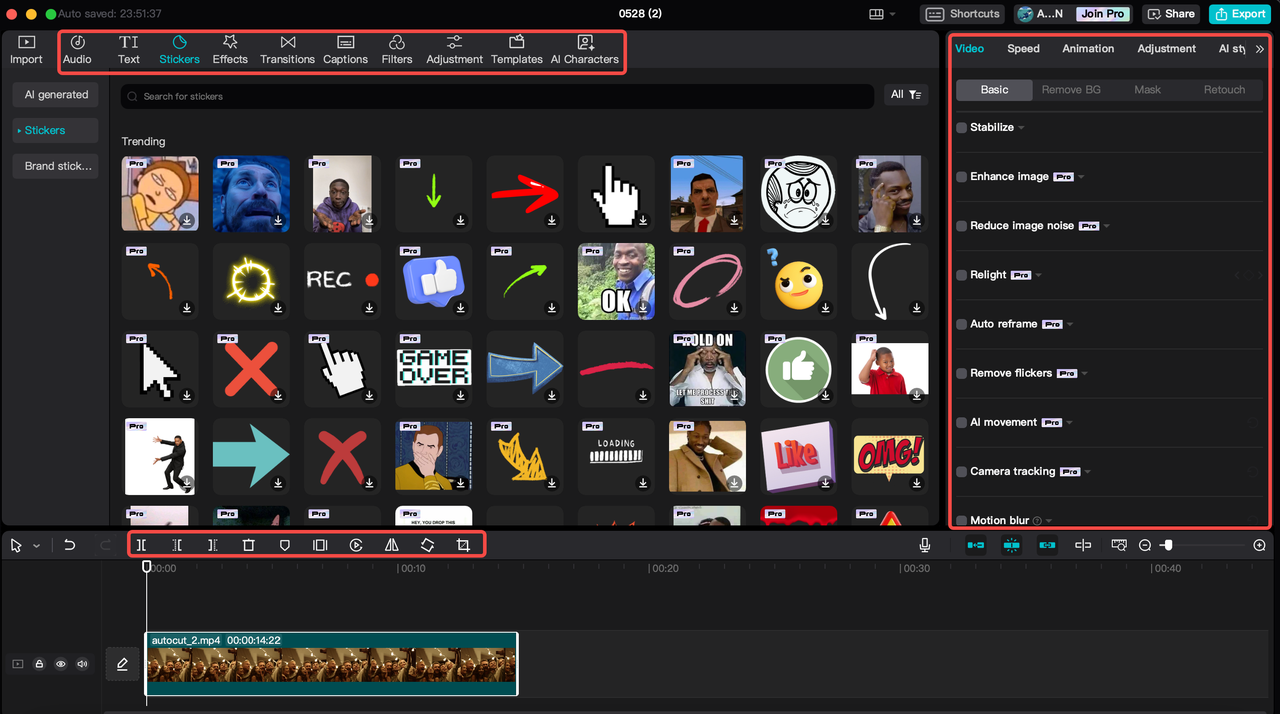The height and width of the screenshot is (714, 1280).
Task: Toggle the track visibility eye icon
Action: (61, 663)
